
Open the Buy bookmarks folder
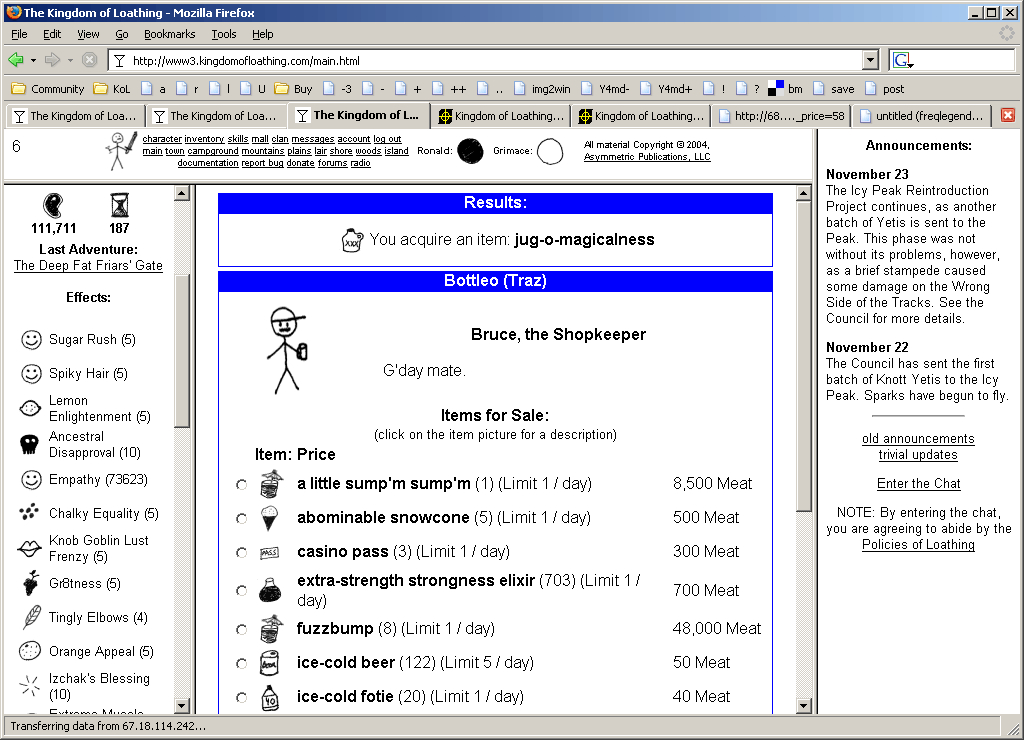click(x=293, y=89)
